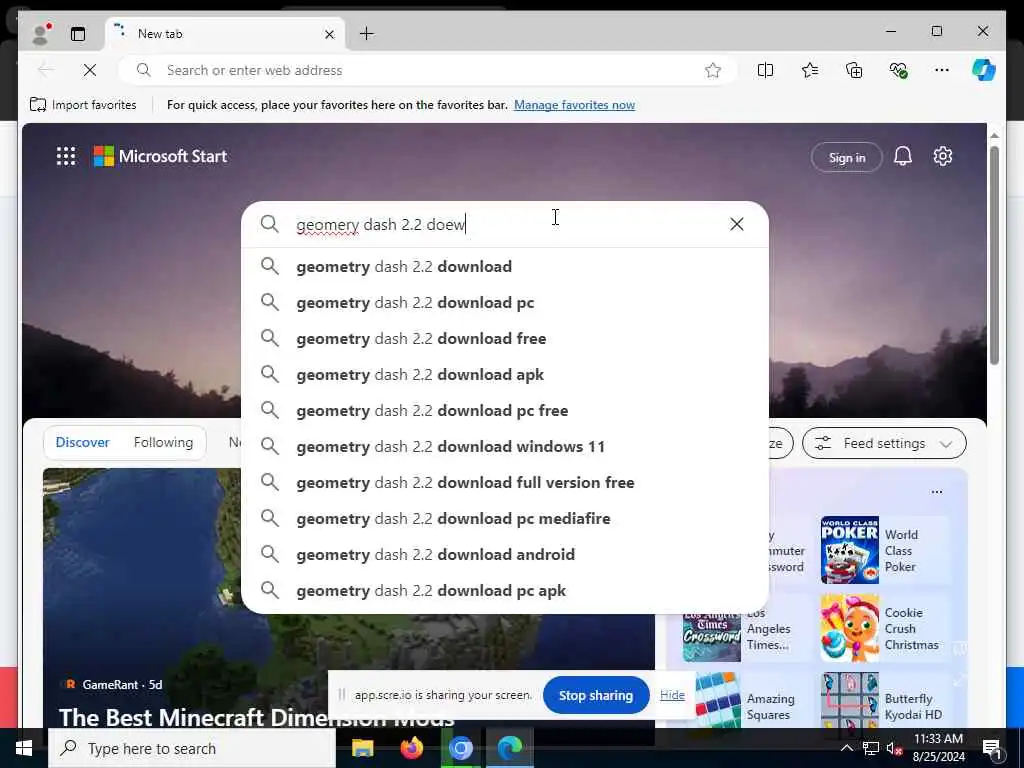Open Microsoft apps grid launcher

(66, 156)
